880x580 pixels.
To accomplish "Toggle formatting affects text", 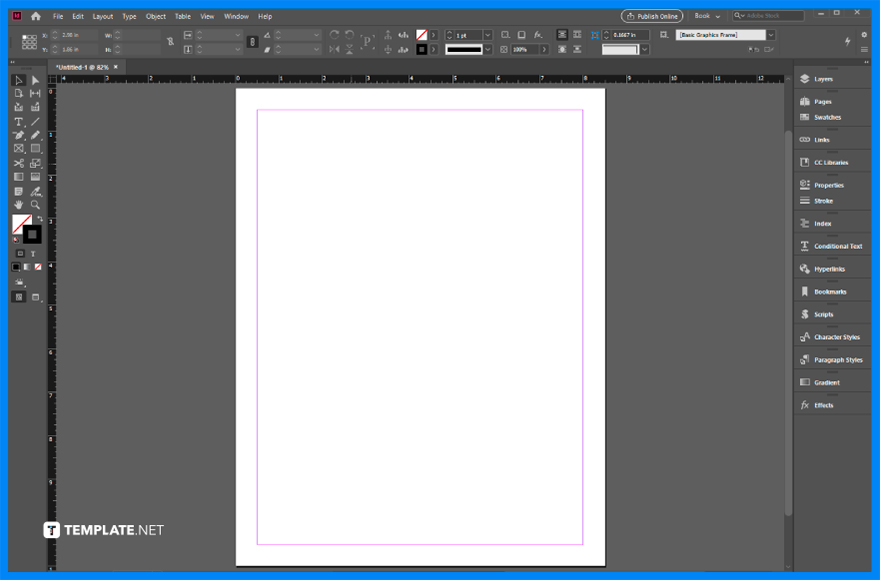I will click(33, 253).
